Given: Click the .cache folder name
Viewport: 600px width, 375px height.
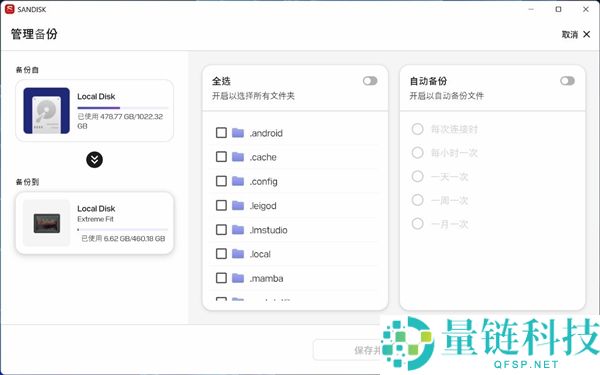Looking at the screenshot, I should pyautogui.click(x=263, y=157).
